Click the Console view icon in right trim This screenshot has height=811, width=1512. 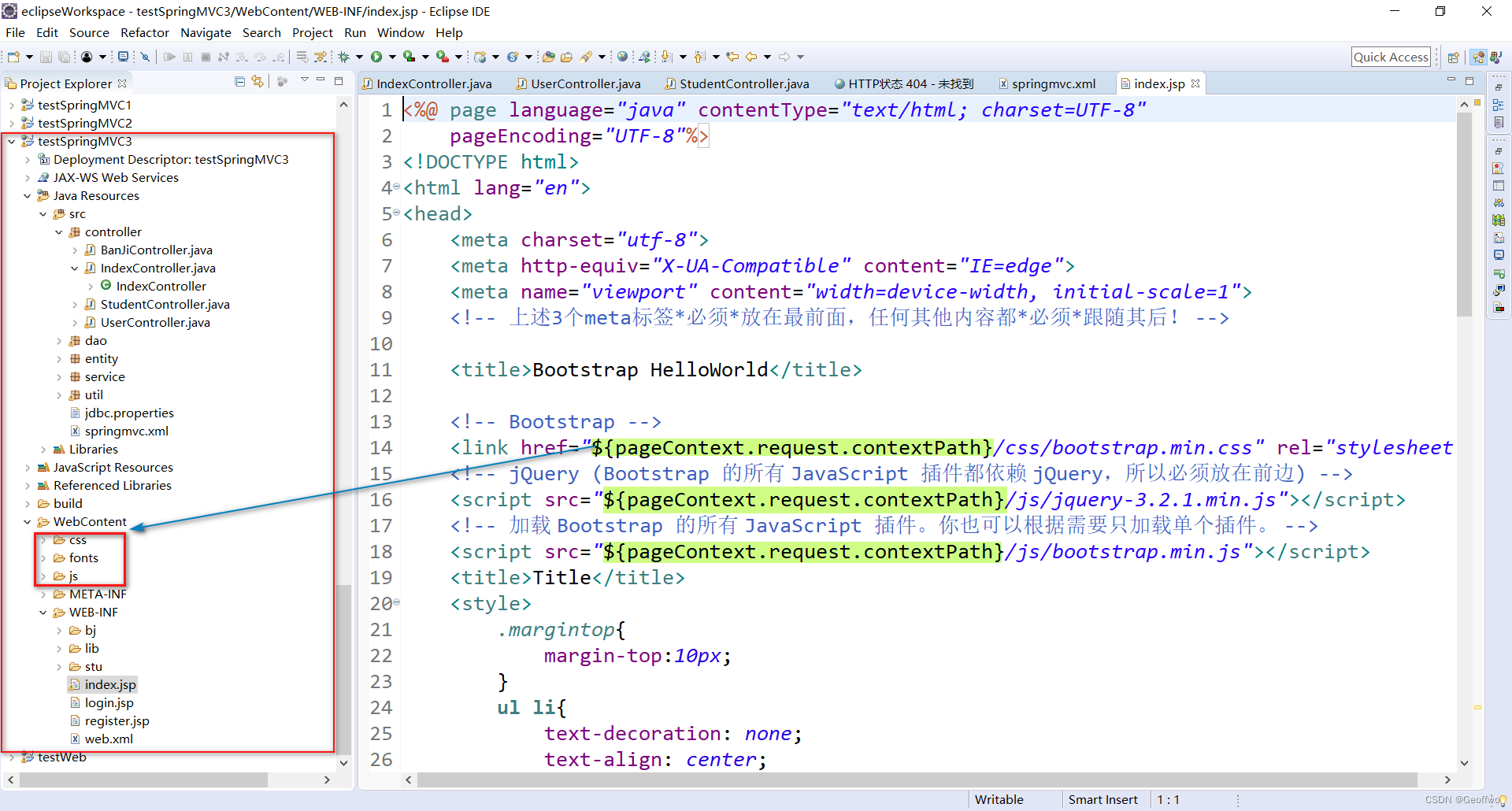coord(1499,255)
